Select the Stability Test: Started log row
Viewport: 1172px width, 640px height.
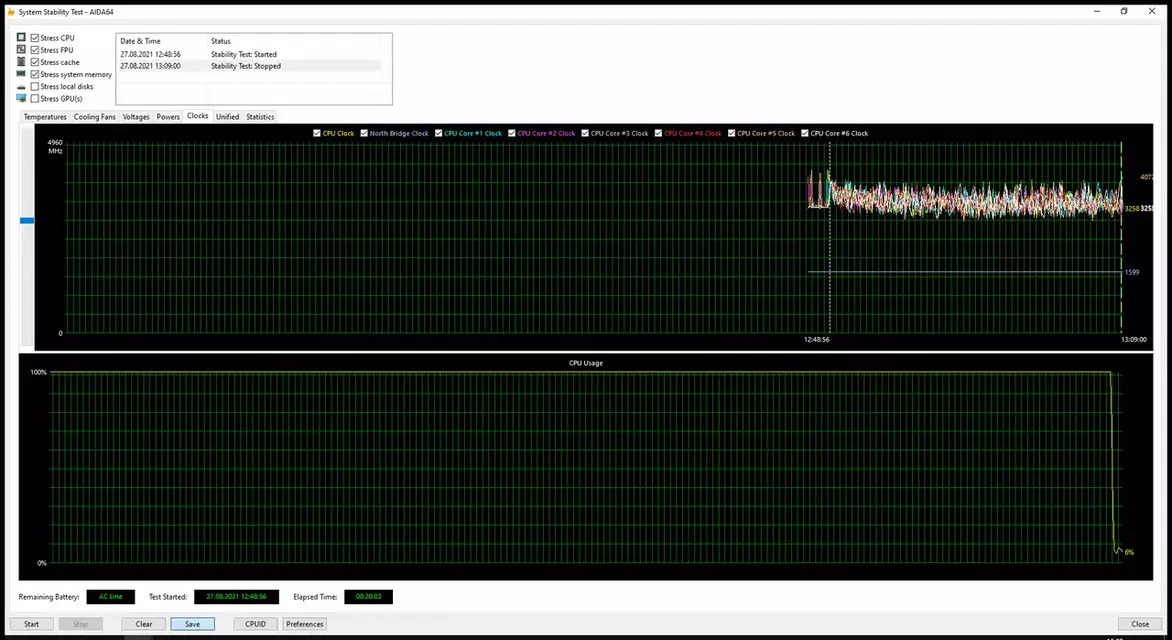pyautogui.click(x=249, y=54)
